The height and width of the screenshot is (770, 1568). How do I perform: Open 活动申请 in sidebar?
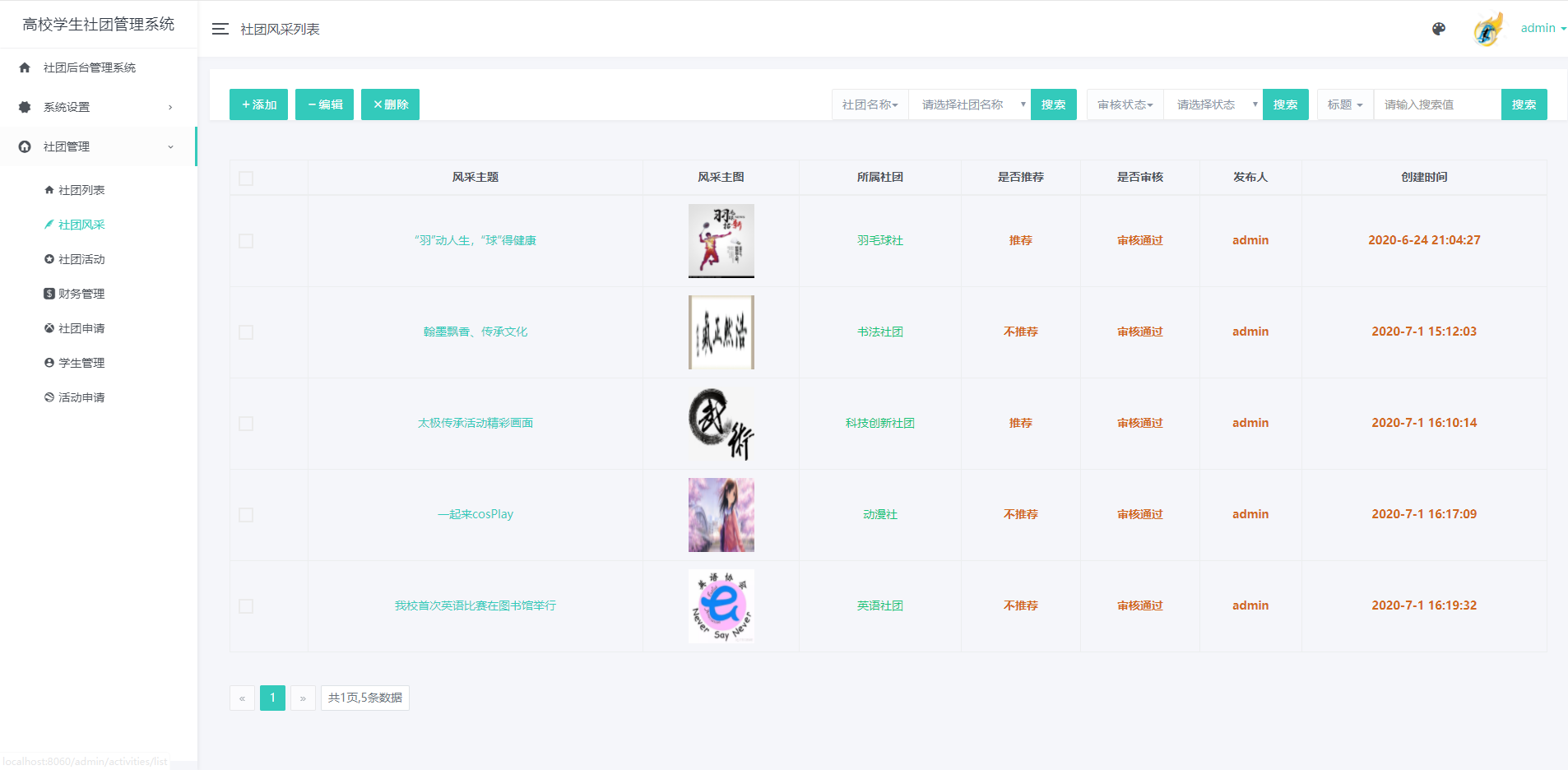81,397
